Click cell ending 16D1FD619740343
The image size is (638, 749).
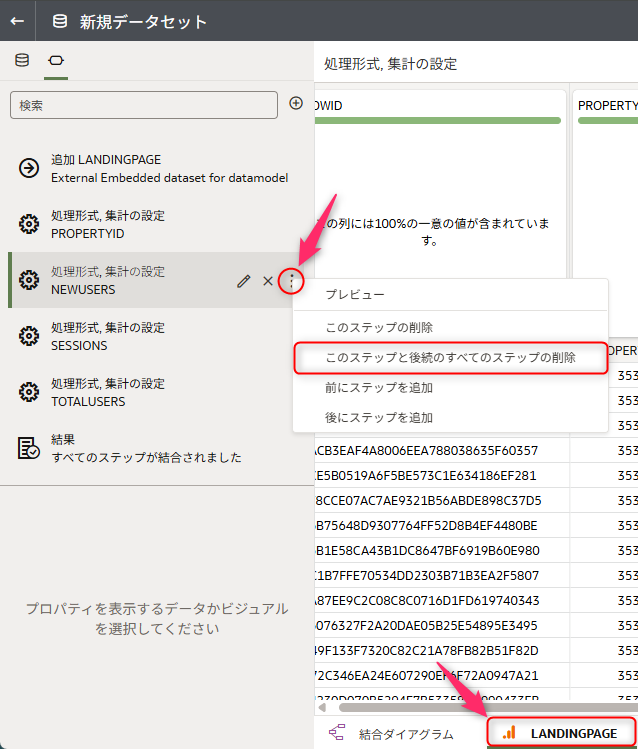point(442,600)
